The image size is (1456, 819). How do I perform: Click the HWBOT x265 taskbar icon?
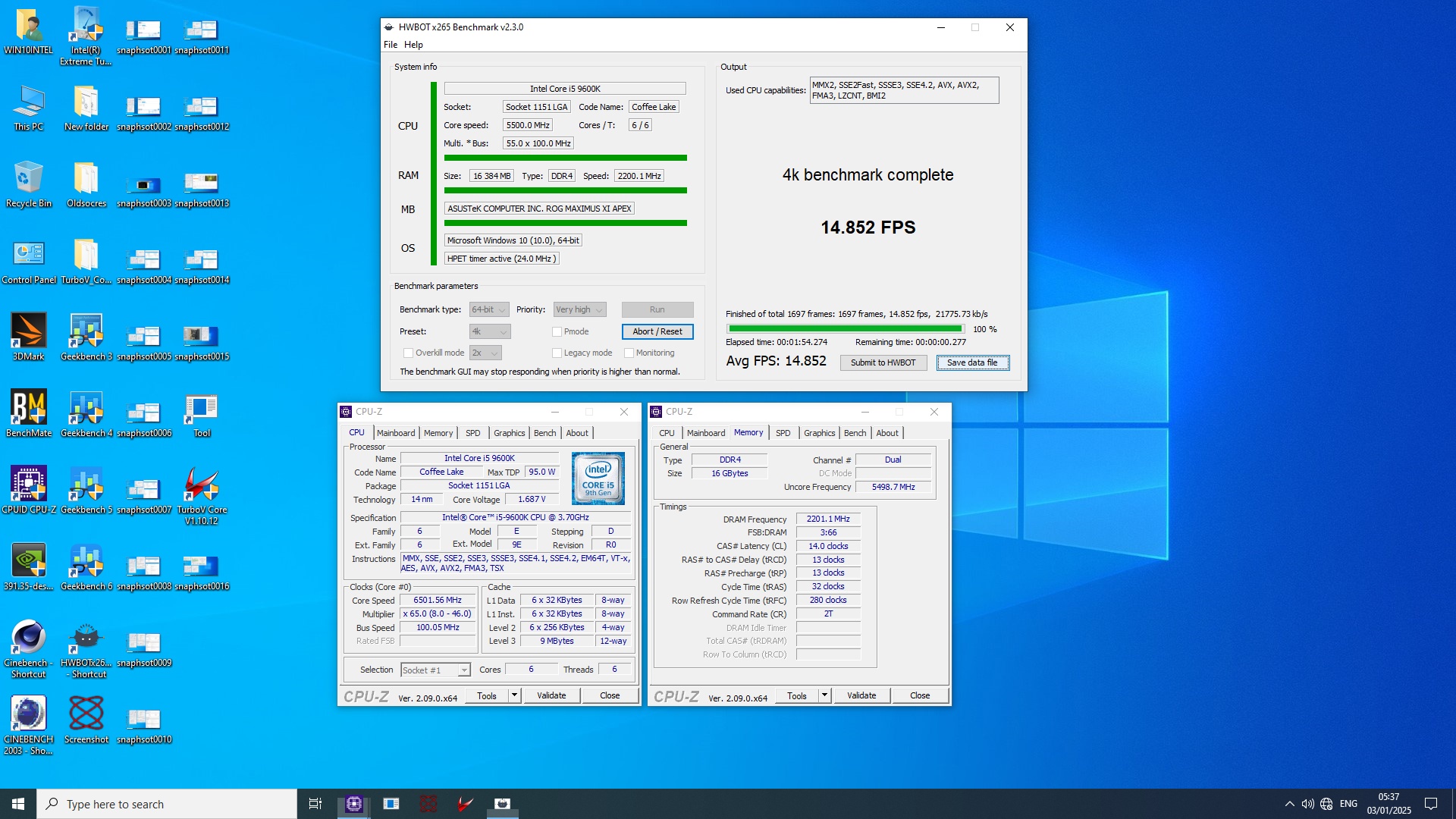coord(502,804)
